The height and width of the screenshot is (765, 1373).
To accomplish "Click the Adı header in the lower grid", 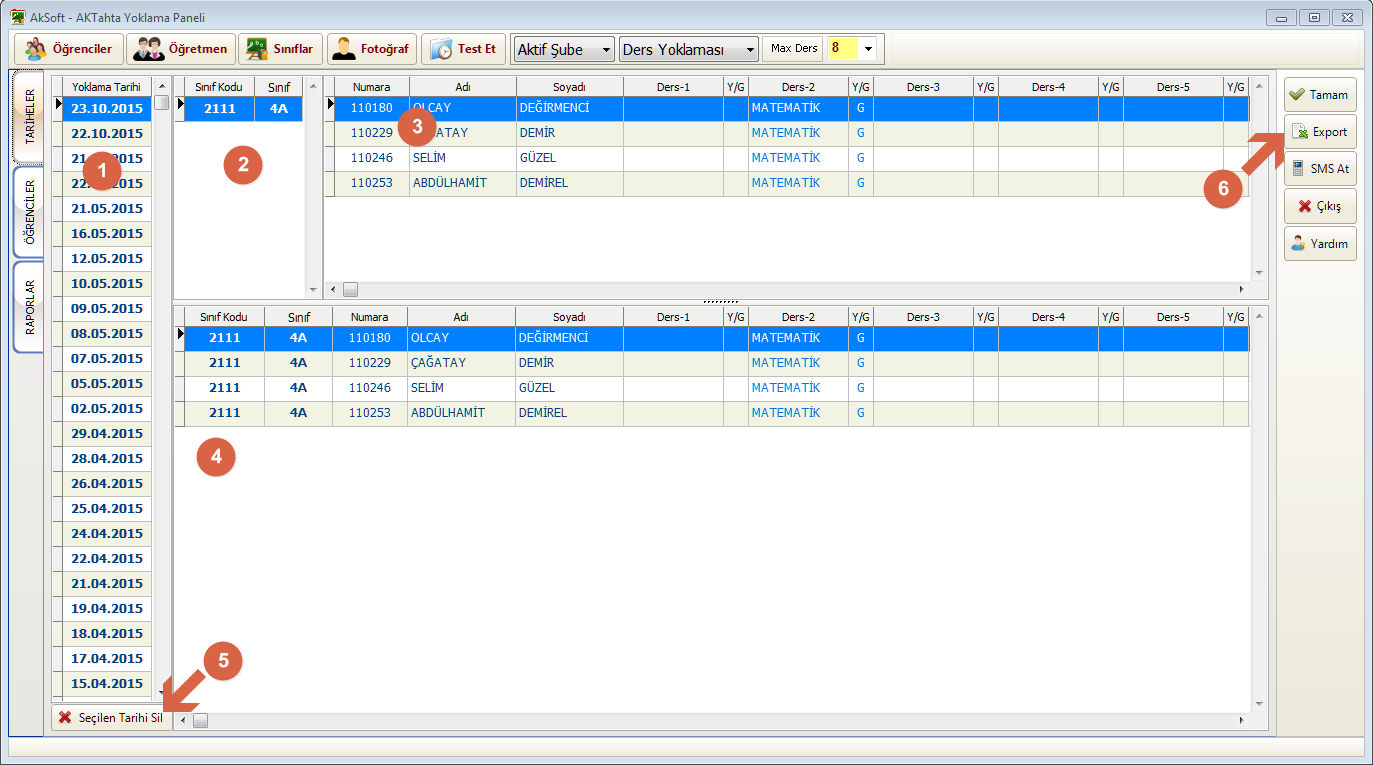I will pyautogui.click(x=461, y=316).
